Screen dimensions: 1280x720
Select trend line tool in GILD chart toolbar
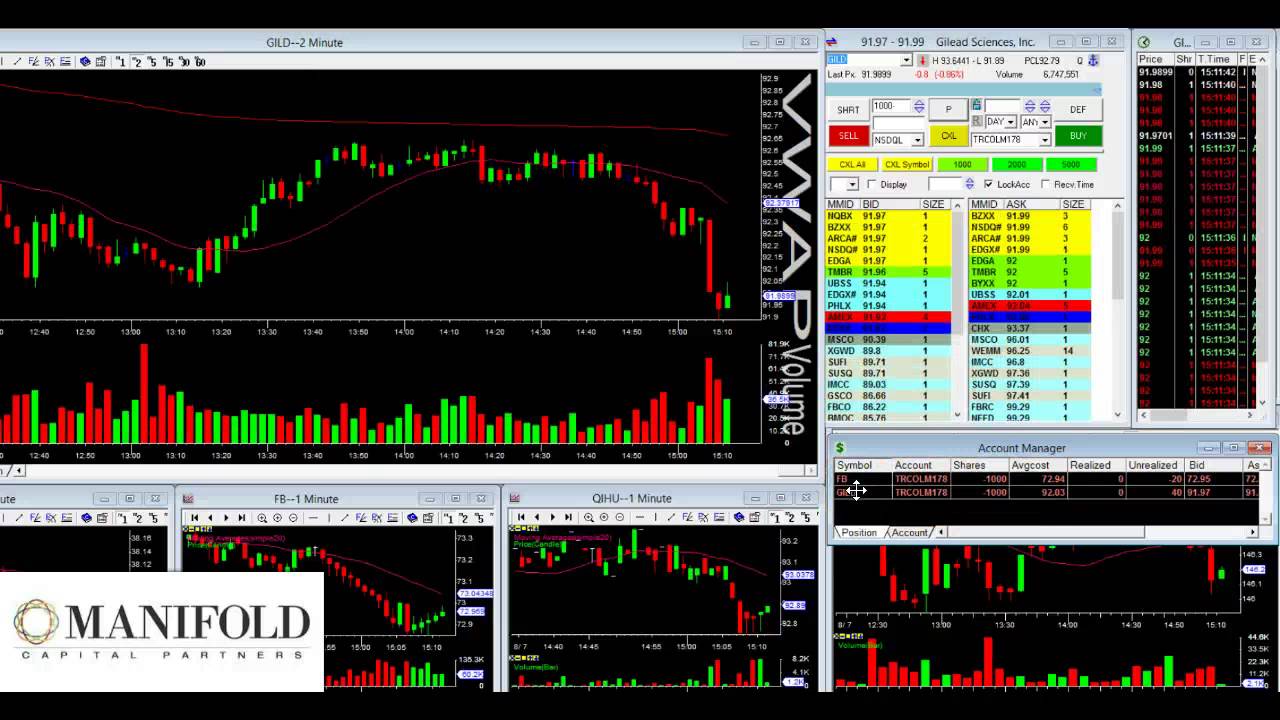coord(17,61)
